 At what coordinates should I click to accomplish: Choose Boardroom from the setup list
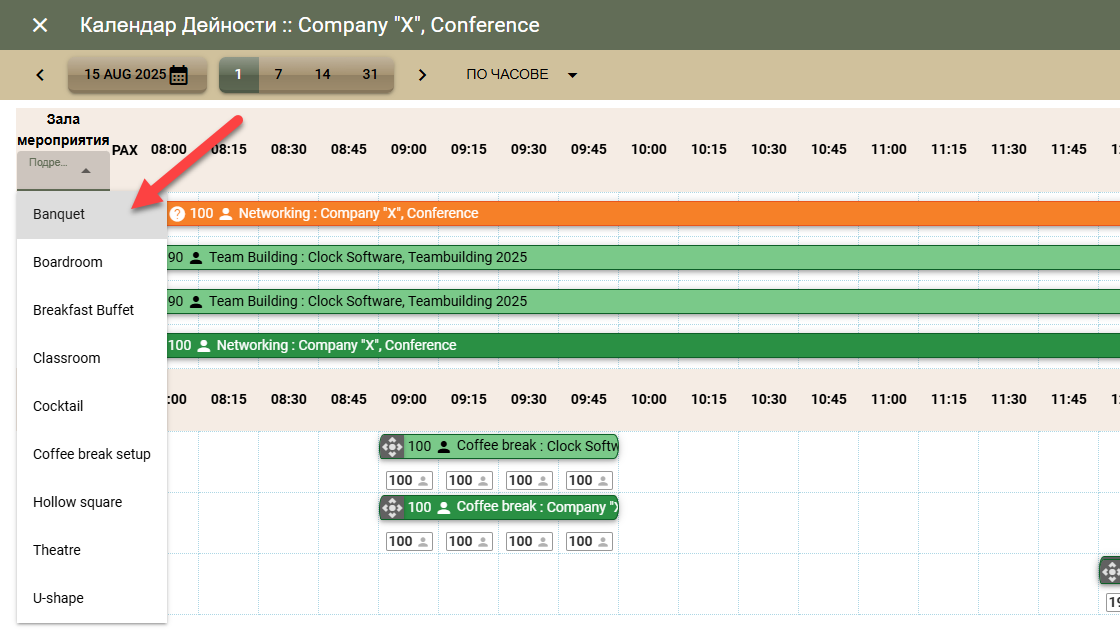pyautogui.click(x=92, y=262)
